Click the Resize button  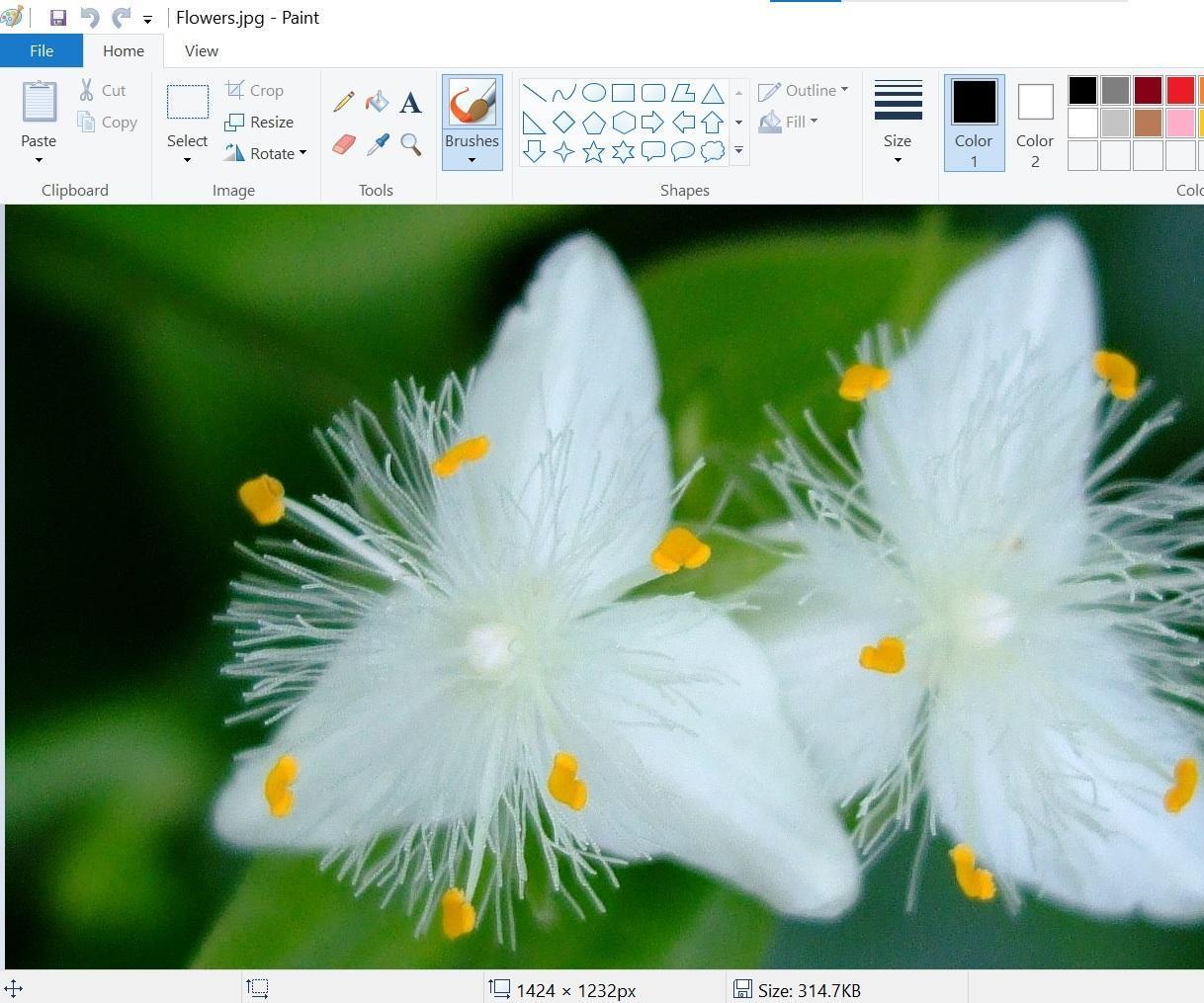click(x=261, y=122)
